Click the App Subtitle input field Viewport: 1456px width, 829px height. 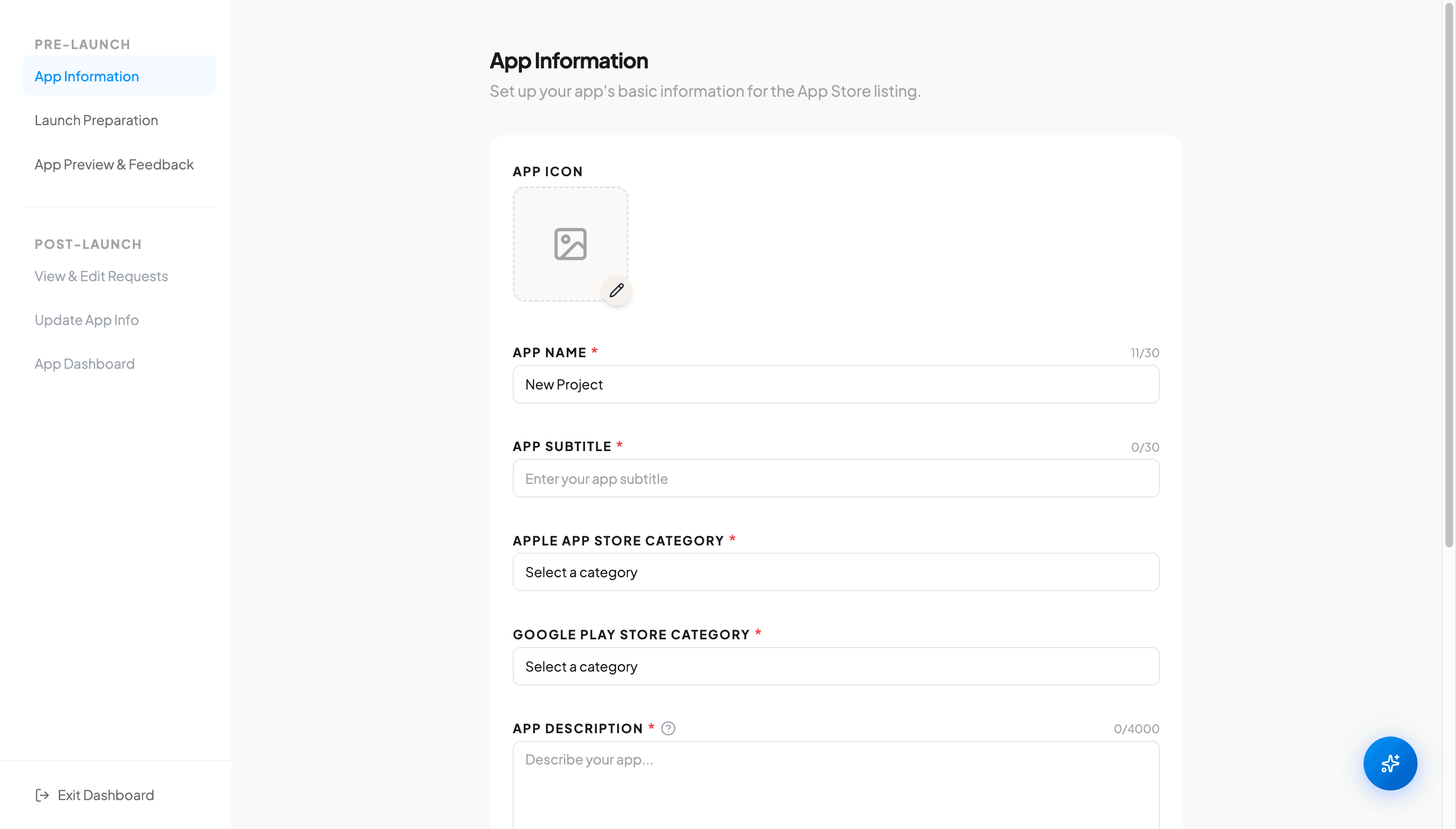pyautogui.click(x=835, y=478)
